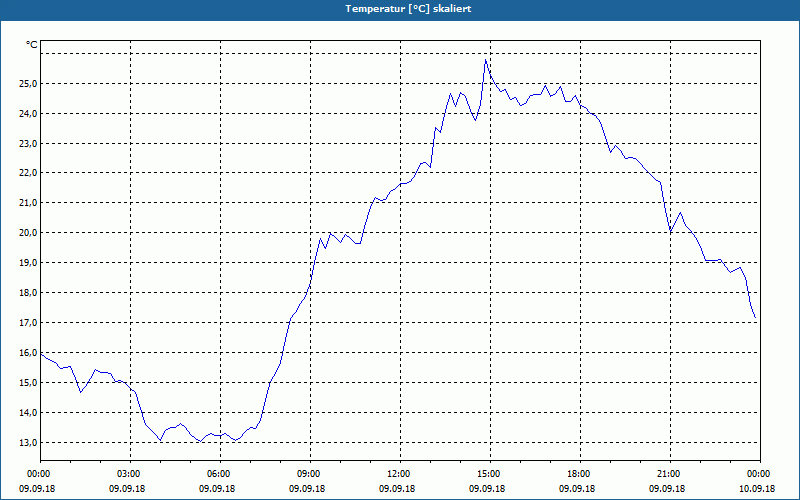Click the 'Temperatur [°C] skaliert' chart title

408,9
